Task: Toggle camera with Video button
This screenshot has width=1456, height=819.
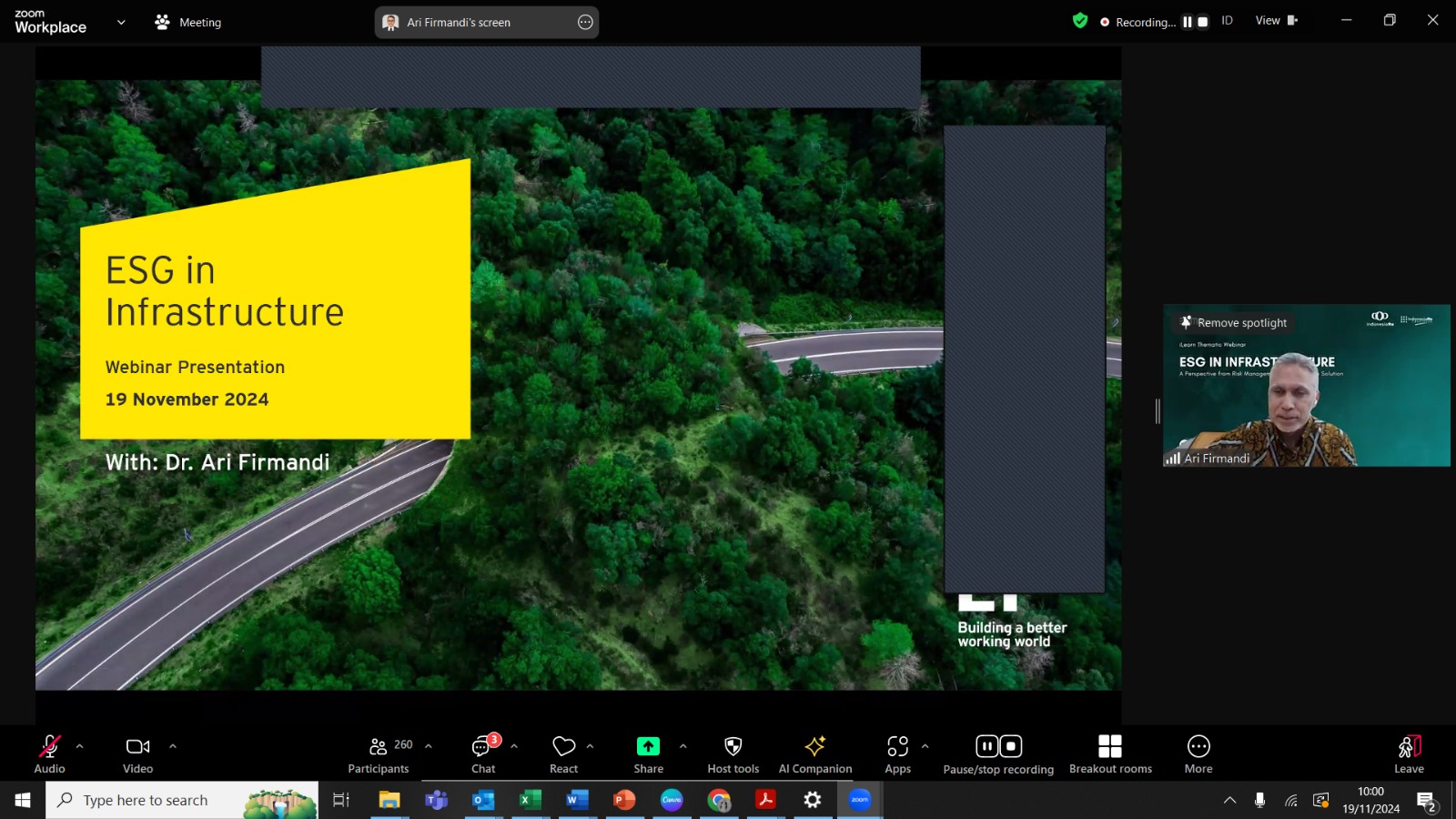Action: point(137,754)
